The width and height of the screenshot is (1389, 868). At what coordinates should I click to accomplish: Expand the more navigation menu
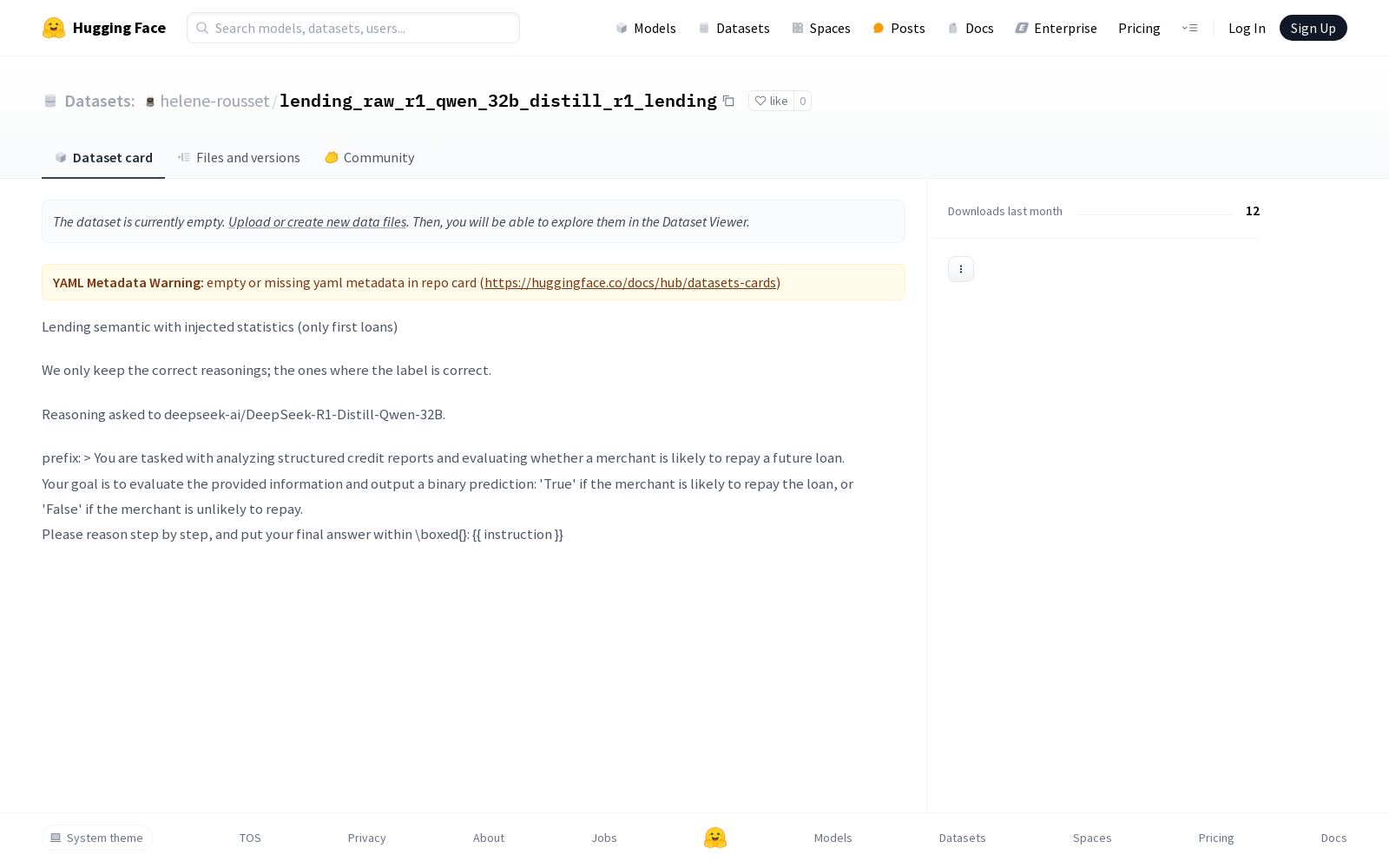pyautogui.click(x=1189, y=28)
